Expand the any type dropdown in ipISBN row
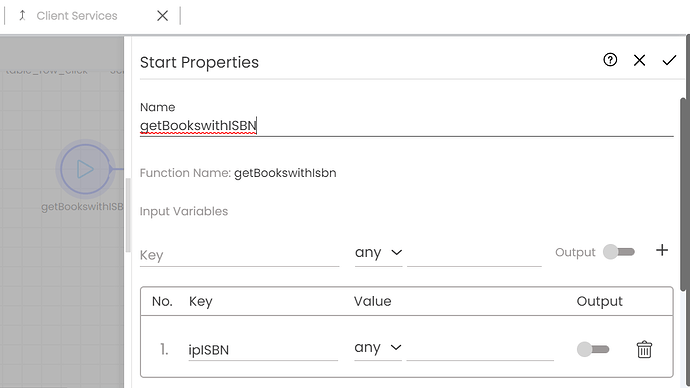Viewport: 690px width, 388px height. [x=378, y=348]
